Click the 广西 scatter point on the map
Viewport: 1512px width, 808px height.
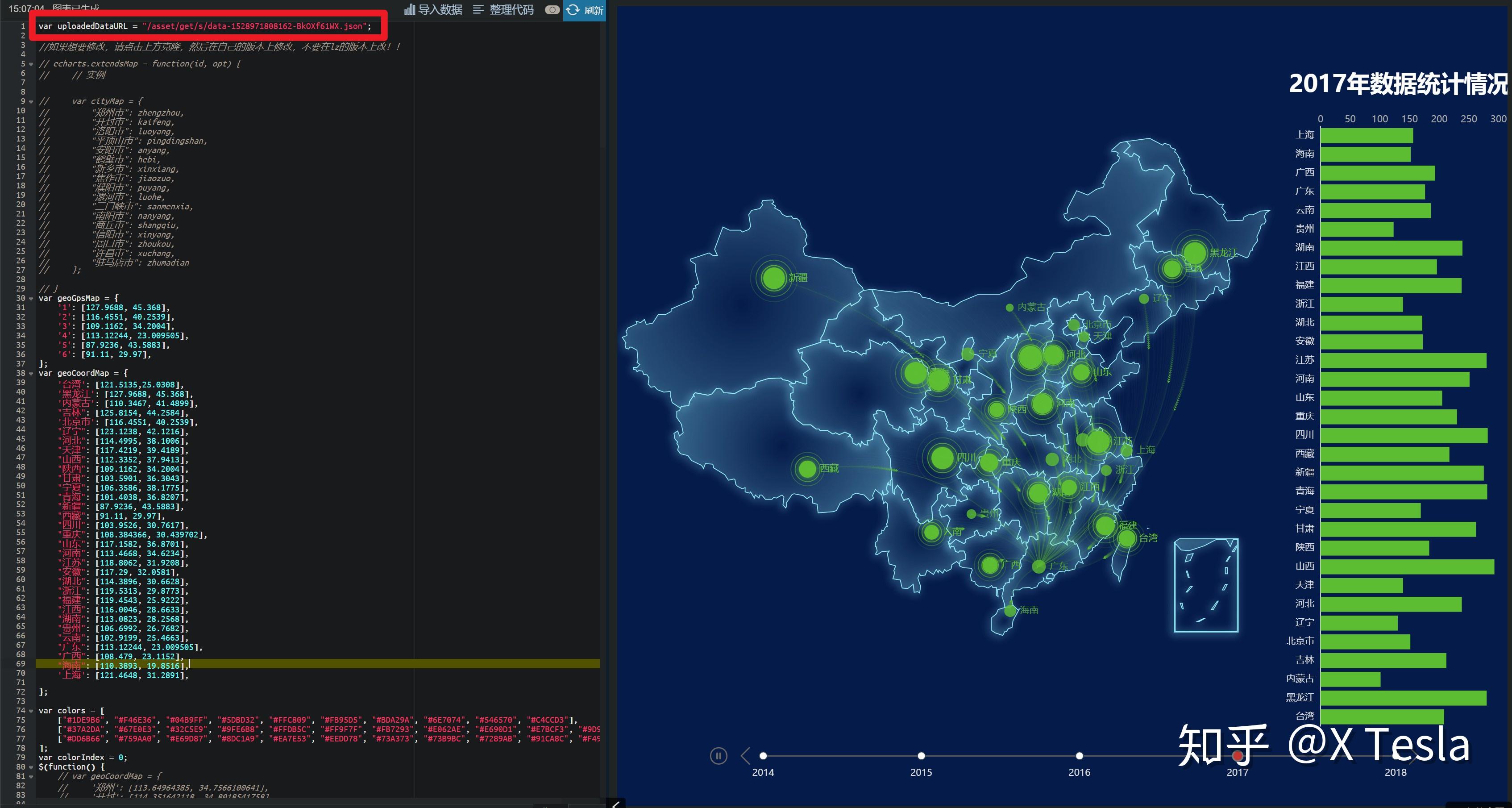coord(990,566)
